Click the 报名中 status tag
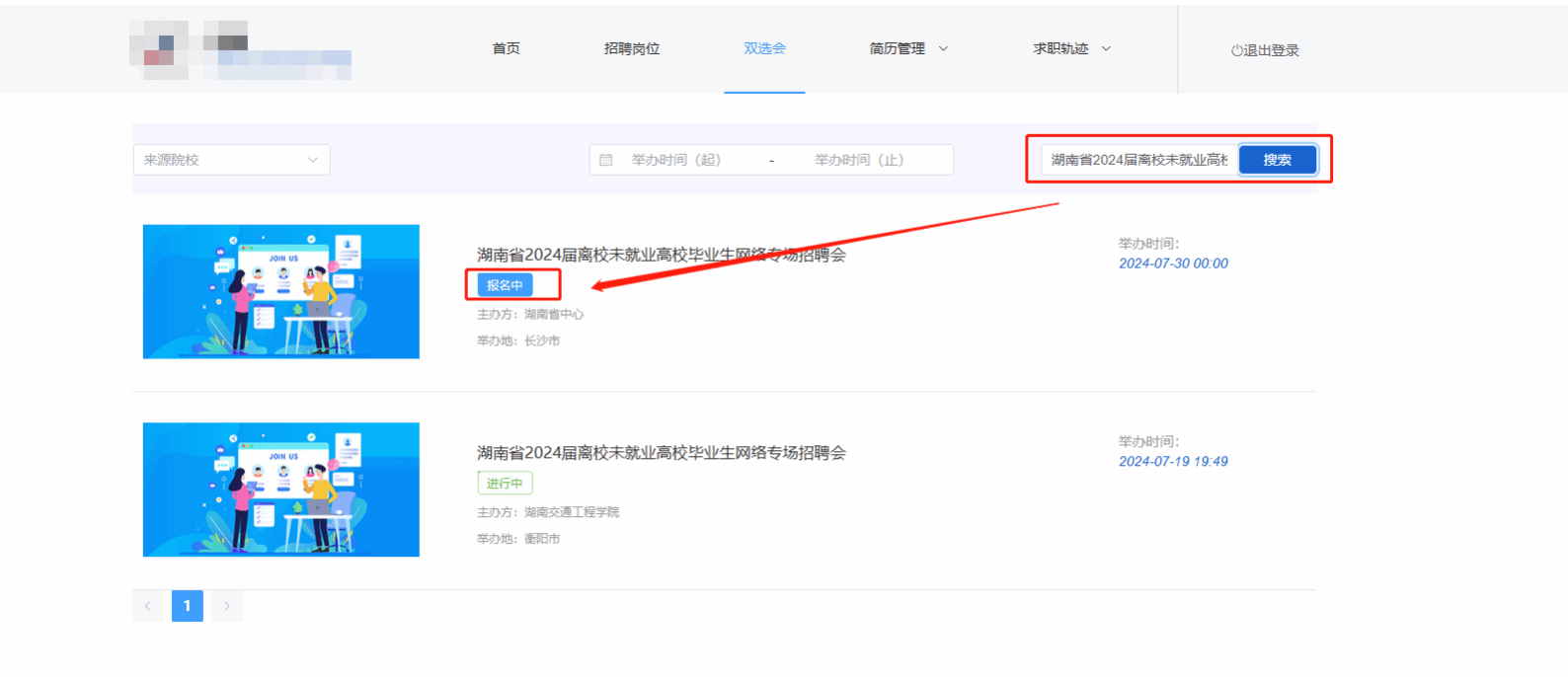This screenshot has width=1568, height=677. [x=505, y=285]
